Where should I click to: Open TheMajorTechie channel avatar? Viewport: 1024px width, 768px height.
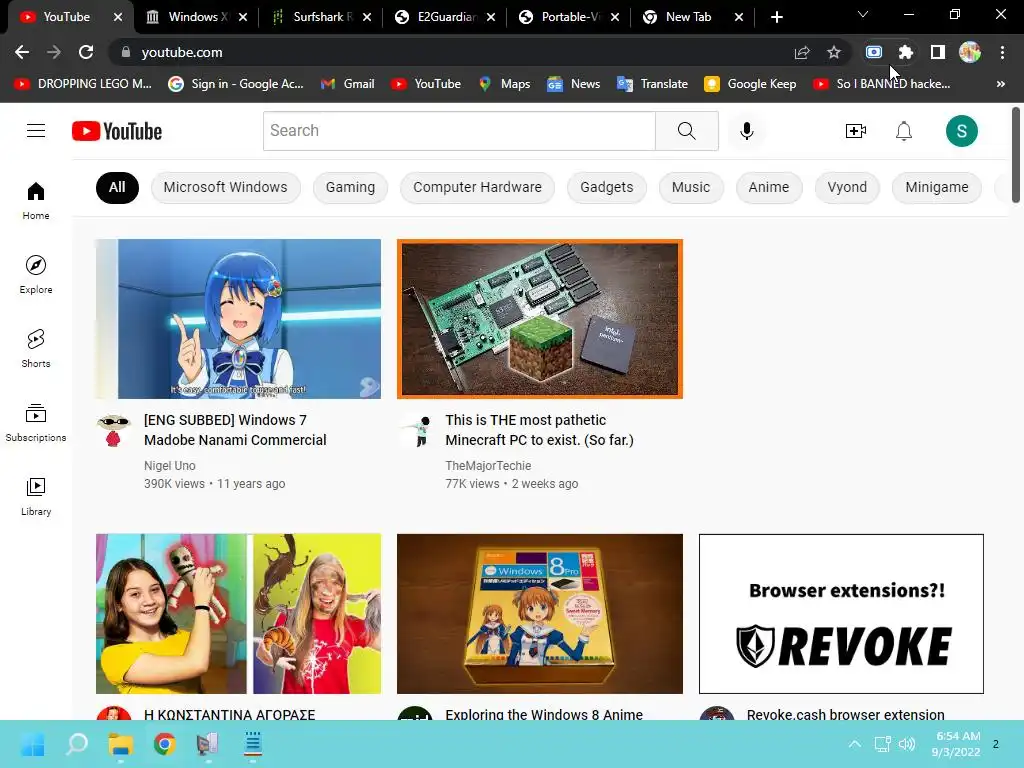point(415,430)
